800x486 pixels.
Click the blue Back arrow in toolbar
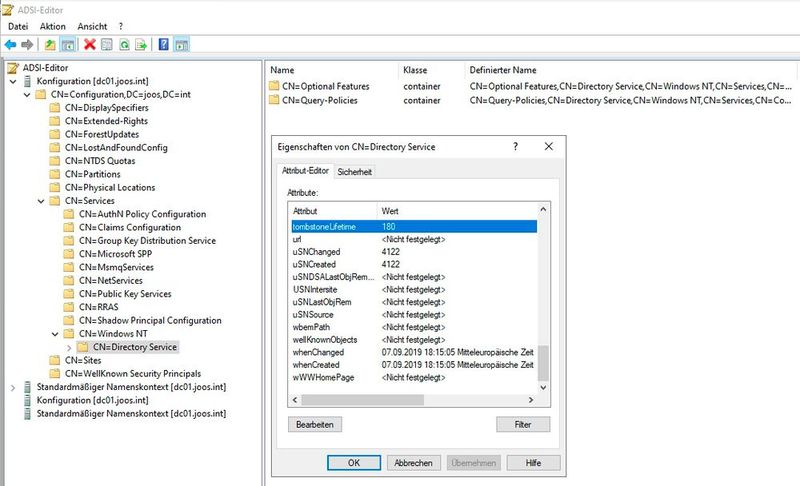pyautogui.click(x=10, y=45)
